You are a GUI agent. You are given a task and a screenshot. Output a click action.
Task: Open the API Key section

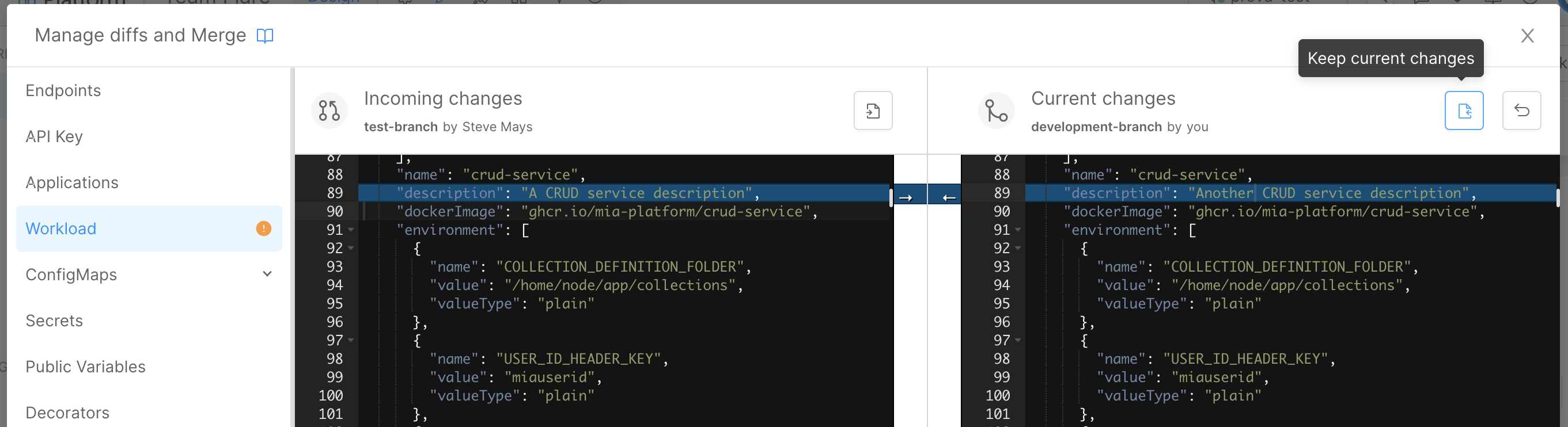(54, 137)
